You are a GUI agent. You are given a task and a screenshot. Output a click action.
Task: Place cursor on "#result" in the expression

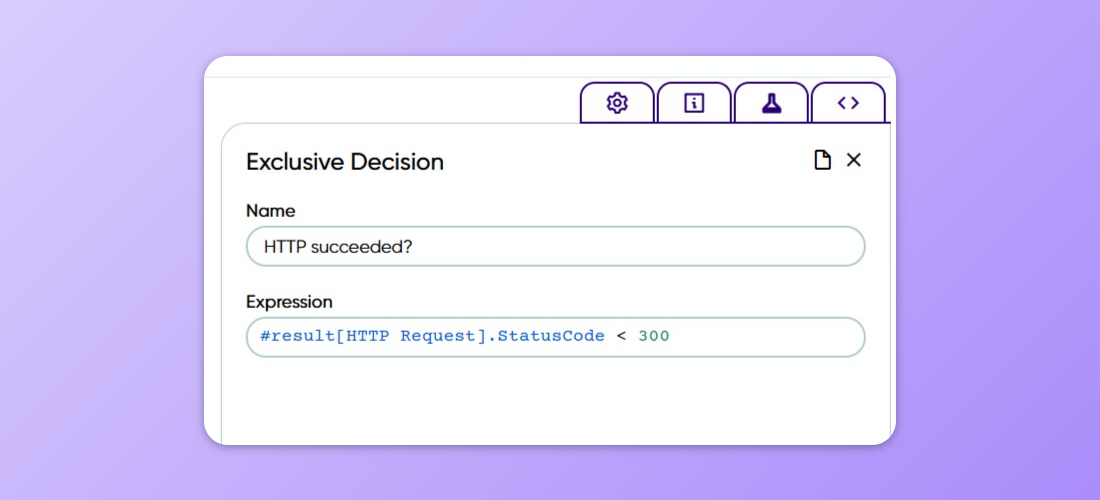297,336
